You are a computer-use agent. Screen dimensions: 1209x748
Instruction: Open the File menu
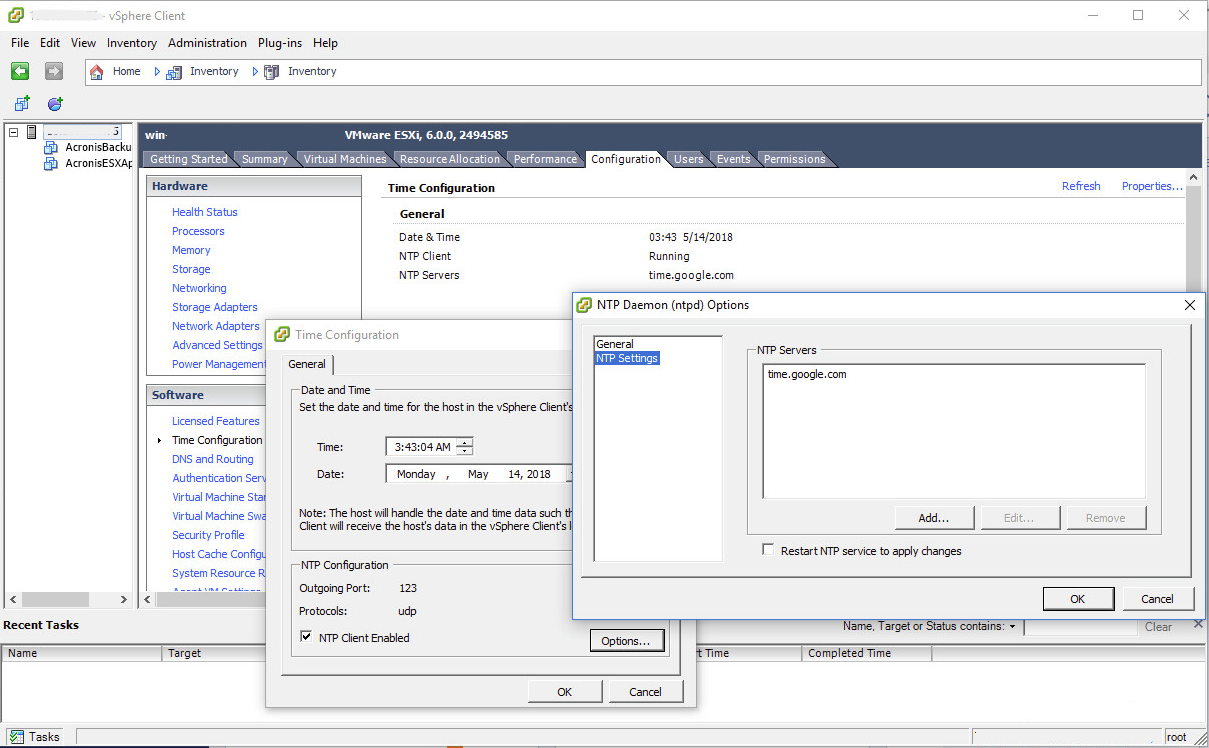point(20,43)
